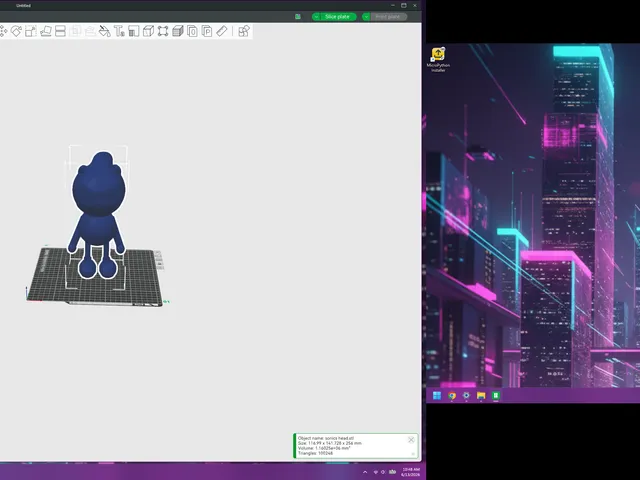This screenshot has width=640, height=480.
Task: Click the 'Size: 116.99 x 141.728 x 256 mm' line
Action: point(329,443)
